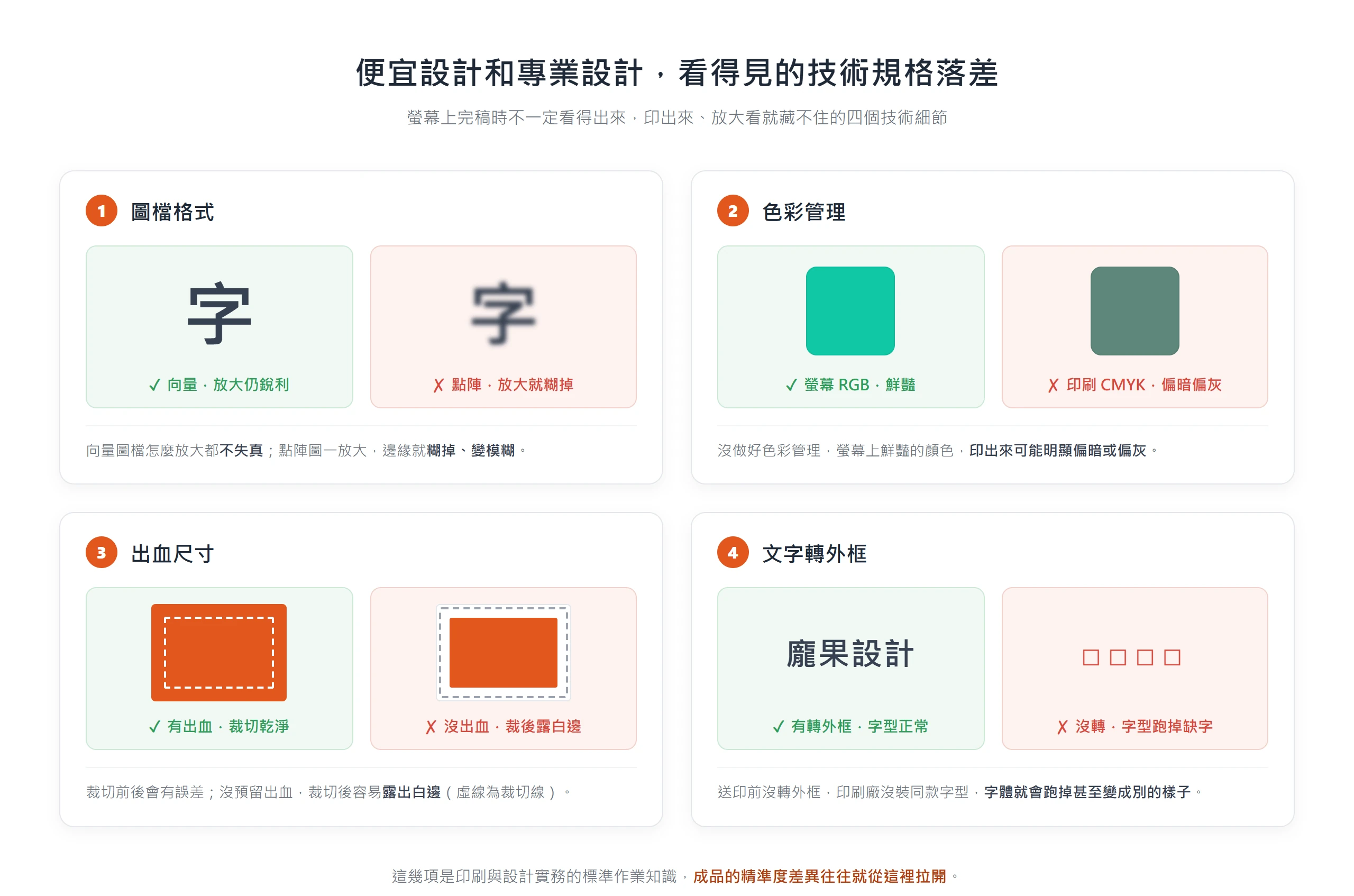Screen dimensions: 1354x896
Task: Click the no-bleed diagram with outer dashed border
Action: [504, 653]
